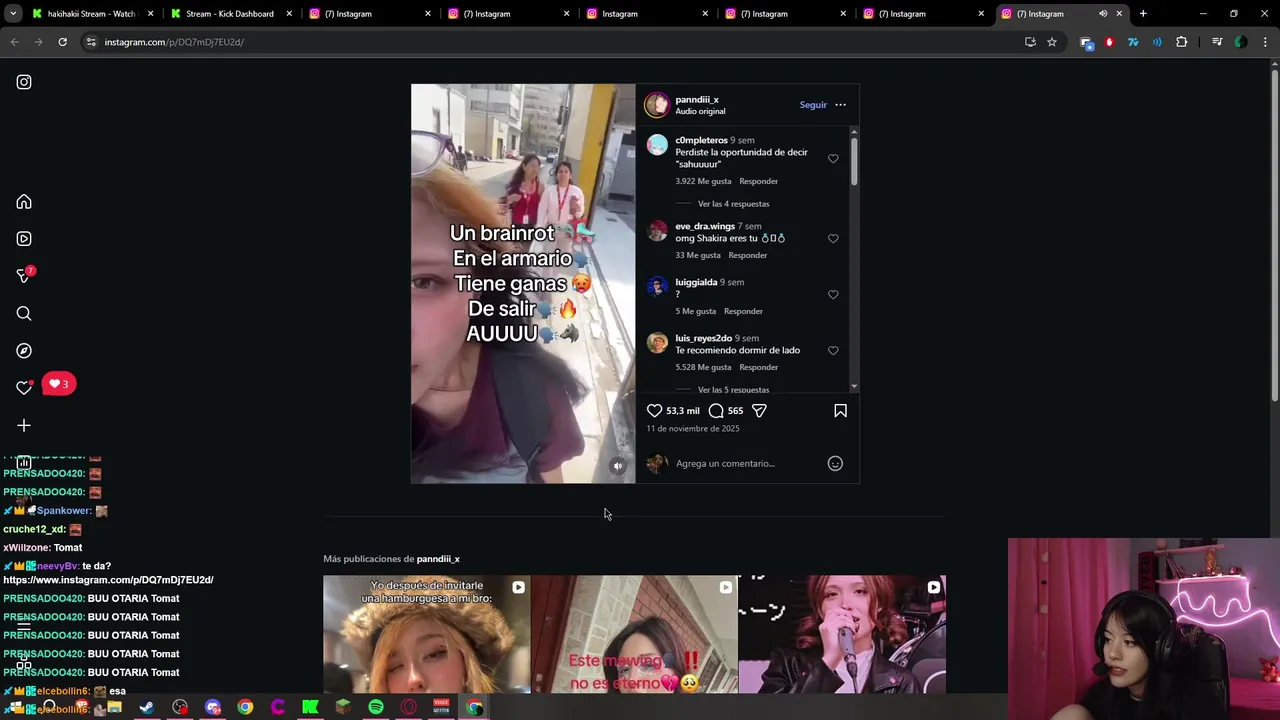The height and width of the screenshot is (720, 1280).
Task: Close the active Instagram tab
Action: [x=1120, y=14]
